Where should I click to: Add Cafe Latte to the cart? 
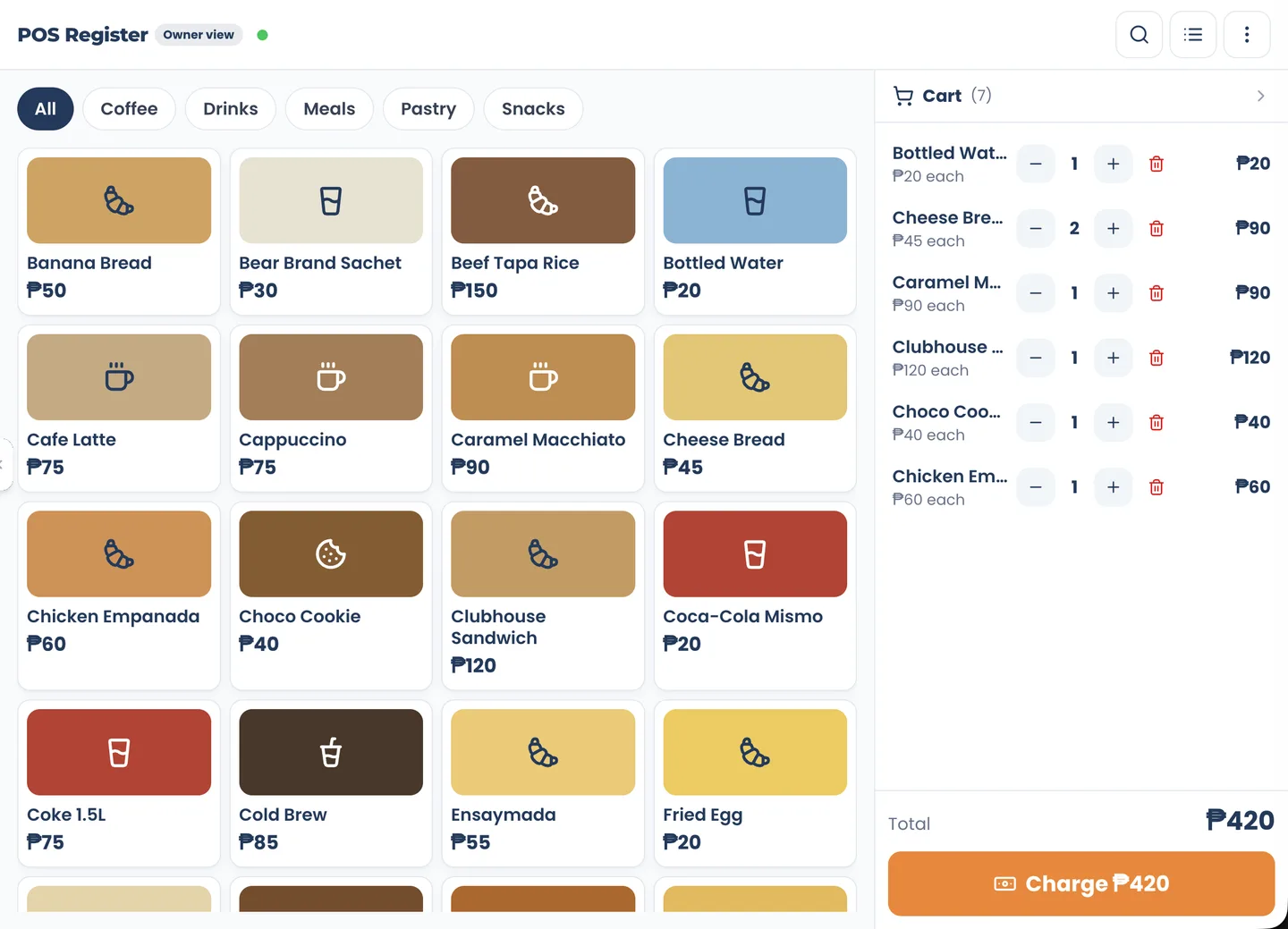click(119, 409)
